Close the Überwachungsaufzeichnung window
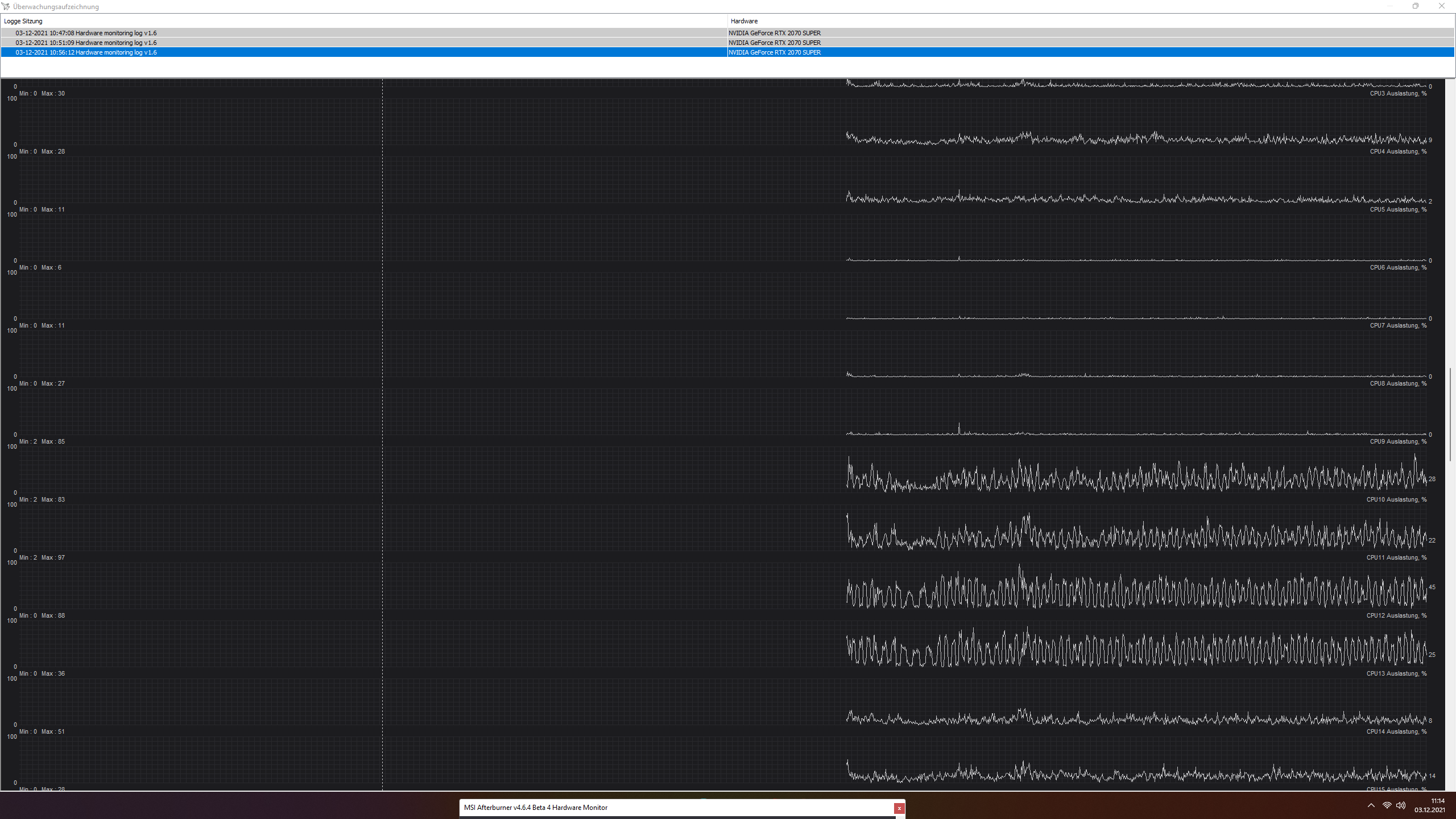 coord(1442,6)
